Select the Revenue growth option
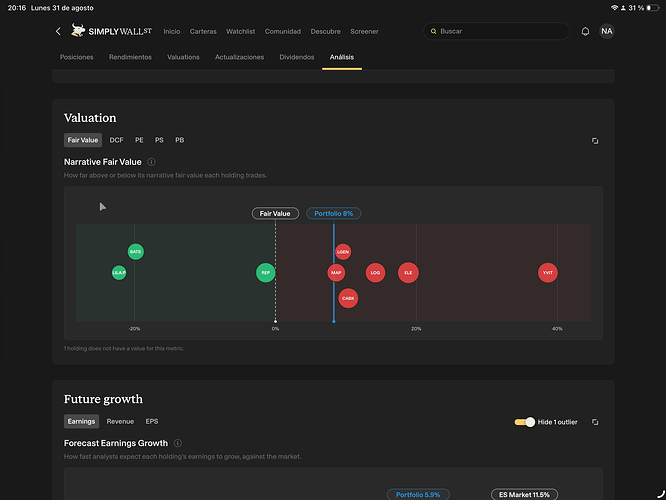This screenshot has height=500, width=666. (x=120, y=421)
